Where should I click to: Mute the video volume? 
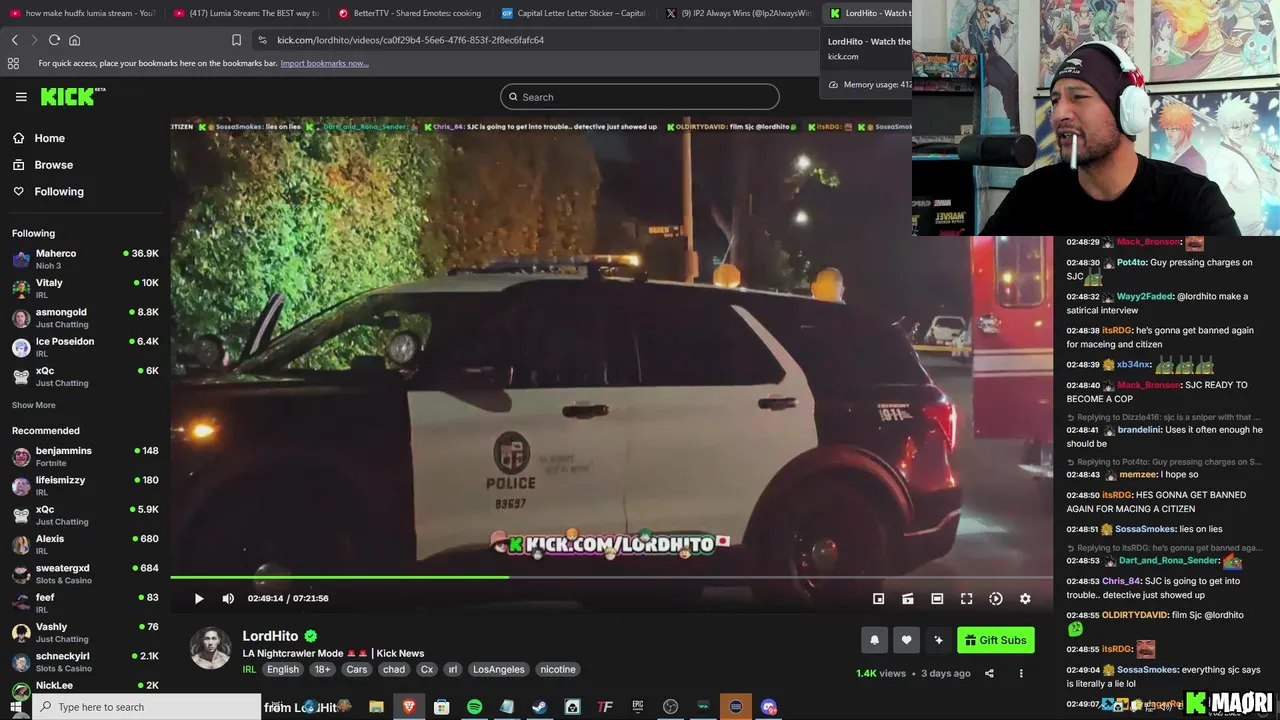(228, 598)
